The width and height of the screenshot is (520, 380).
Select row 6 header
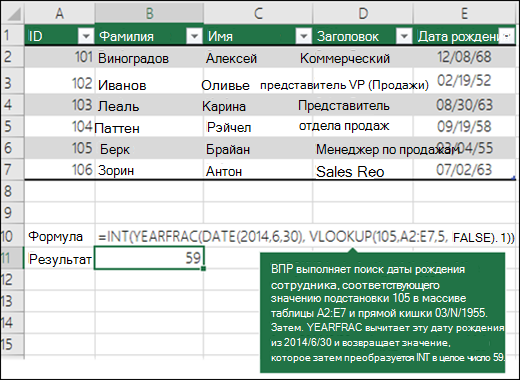coord(12,148)
